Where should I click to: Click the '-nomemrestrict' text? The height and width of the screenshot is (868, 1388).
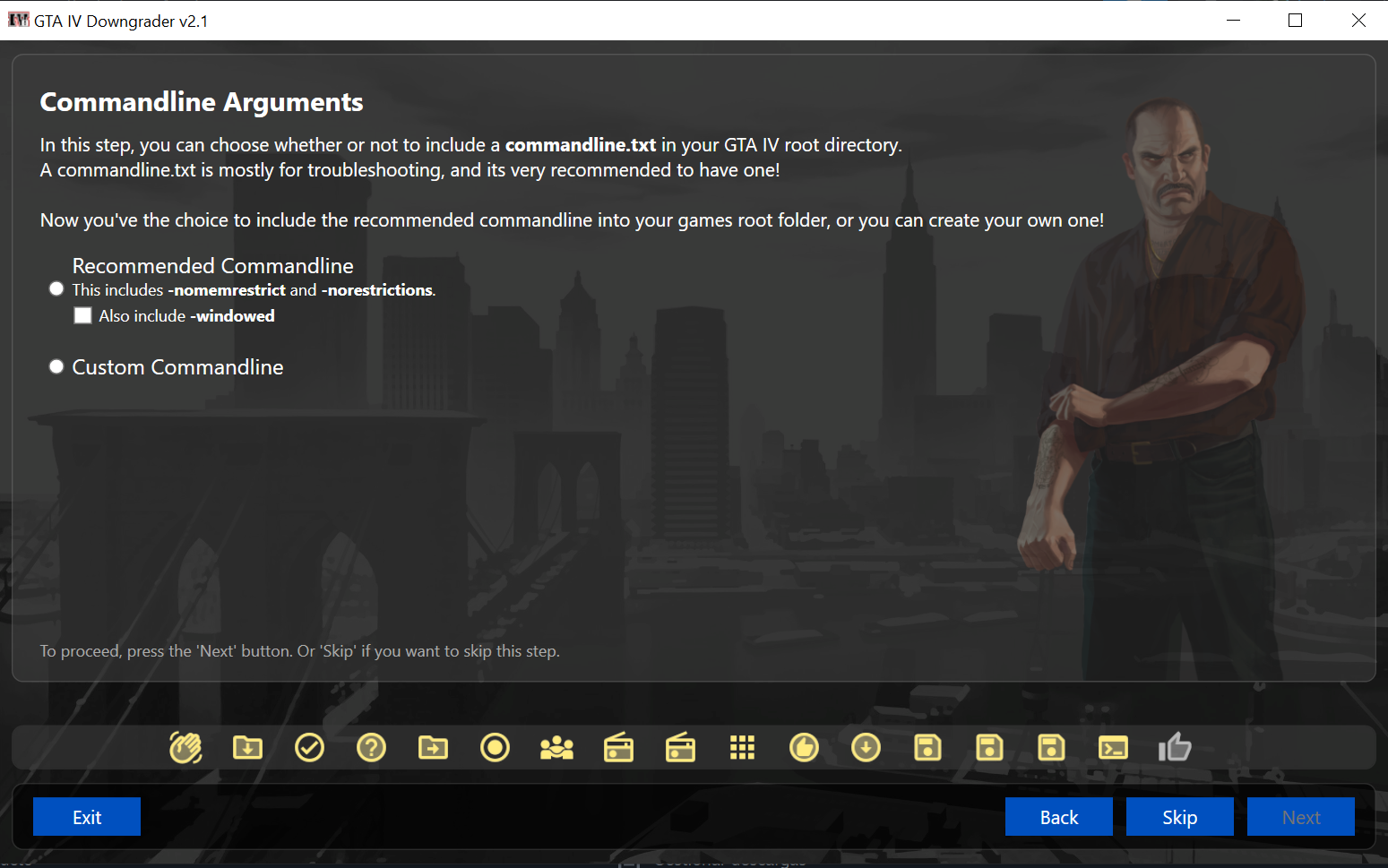click(x=227, y=290)
